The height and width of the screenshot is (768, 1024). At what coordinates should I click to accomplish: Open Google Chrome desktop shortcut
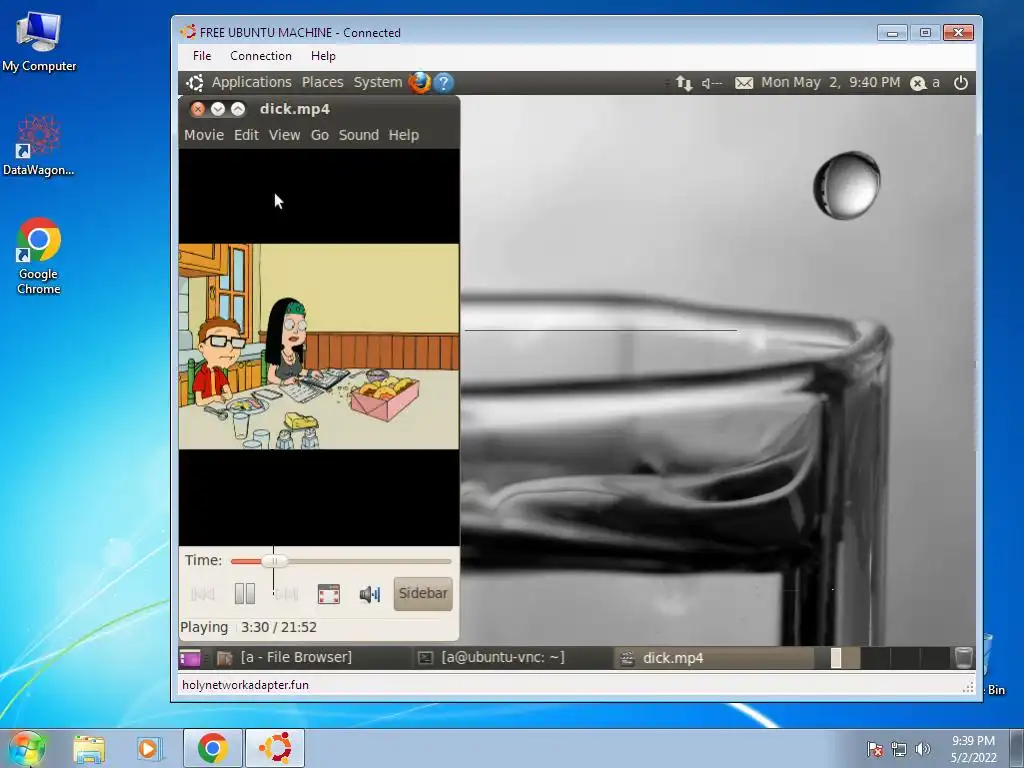(x=39, y=256)
